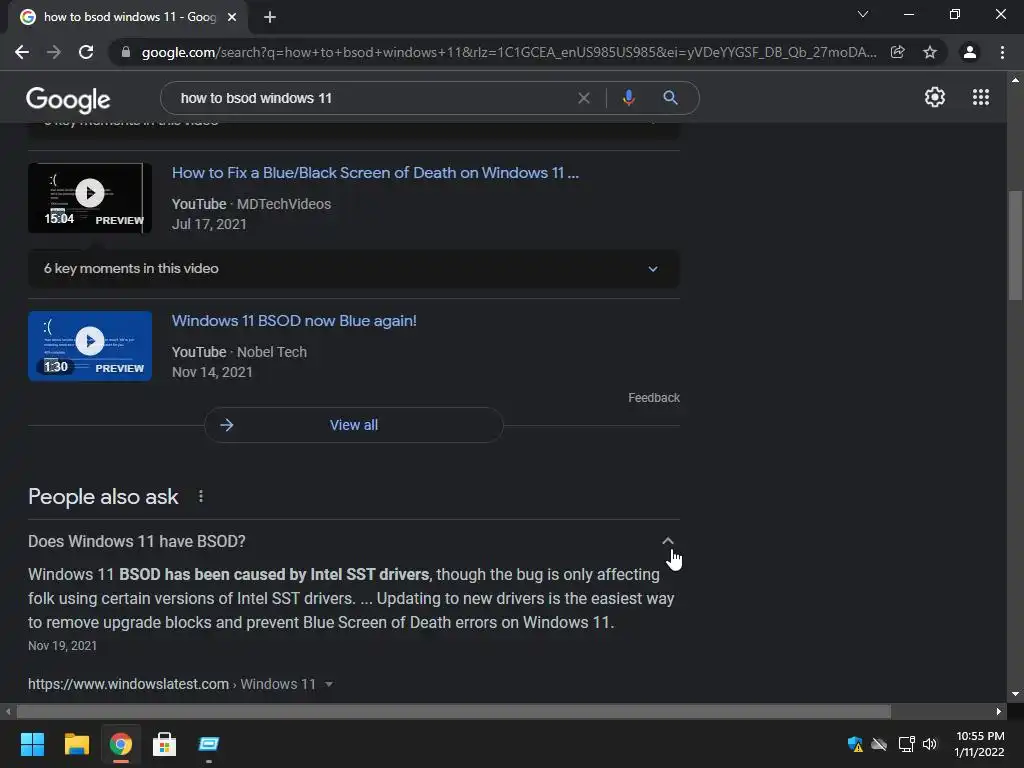
Task: Collapse 'Does Windows 11 have BSOD?' question
Action: pyautogui.click(x=667, y=541)
